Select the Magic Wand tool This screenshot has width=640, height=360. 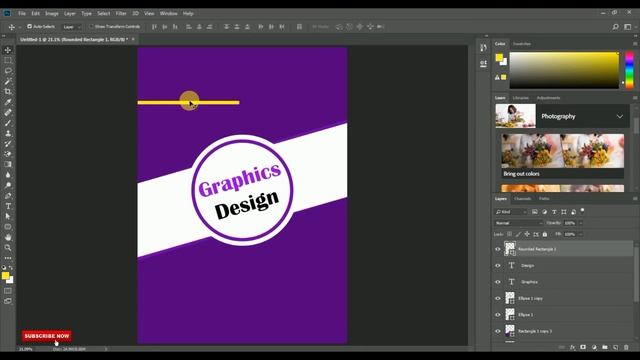tap(8, 81)
